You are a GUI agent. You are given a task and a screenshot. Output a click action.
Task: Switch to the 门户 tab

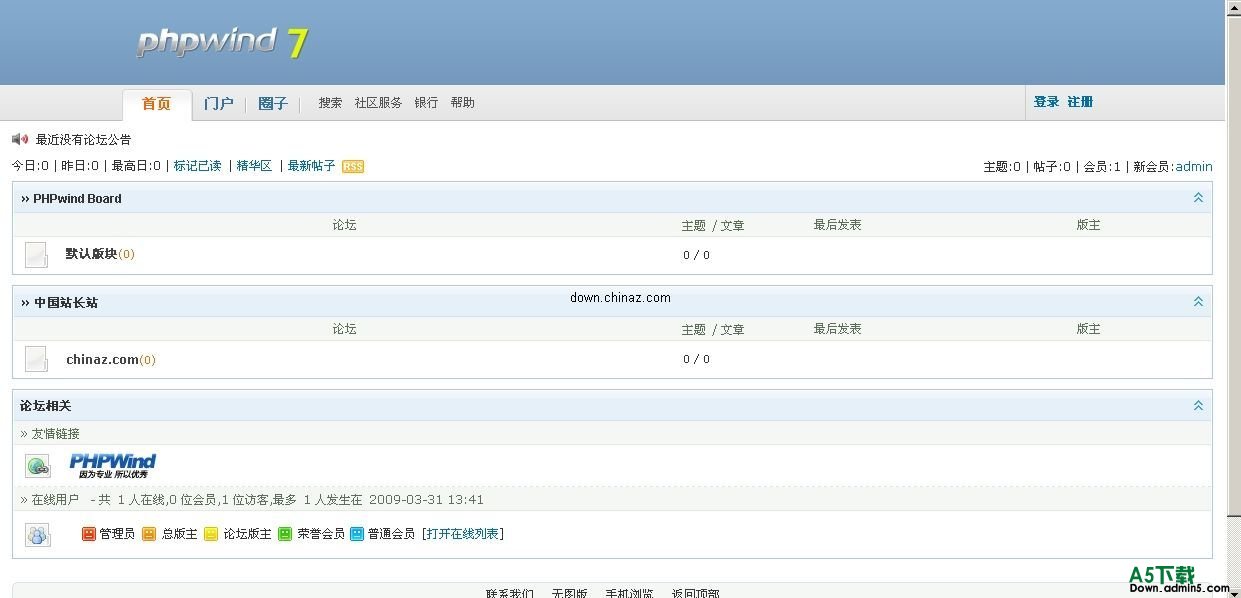point(218,104)
